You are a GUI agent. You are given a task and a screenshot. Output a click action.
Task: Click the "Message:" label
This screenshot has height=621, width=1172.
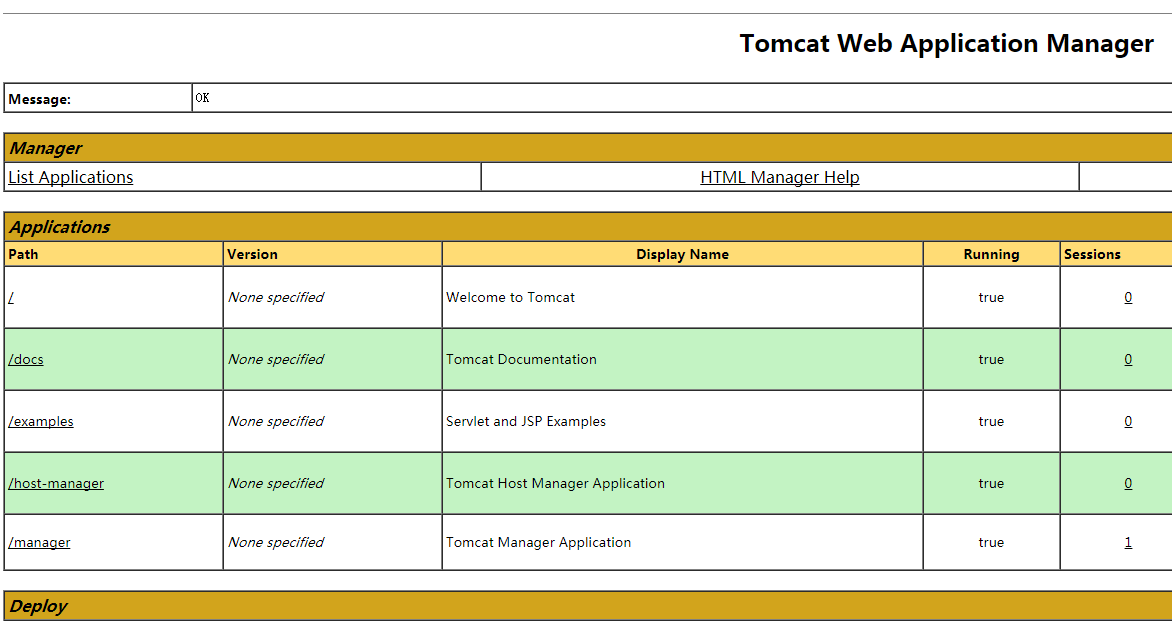[x=40, y=99]
